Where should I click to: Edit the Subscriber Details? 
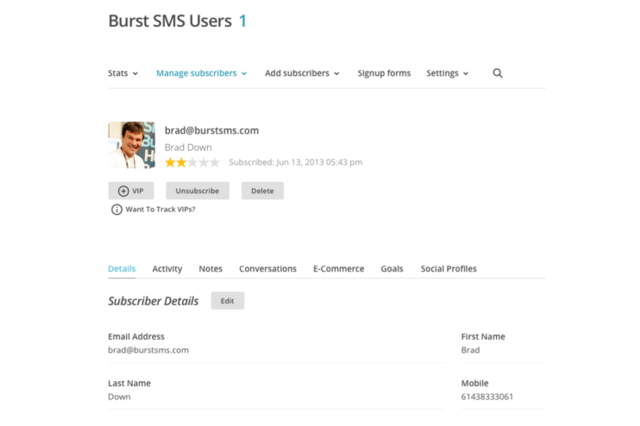click(227, 301)
